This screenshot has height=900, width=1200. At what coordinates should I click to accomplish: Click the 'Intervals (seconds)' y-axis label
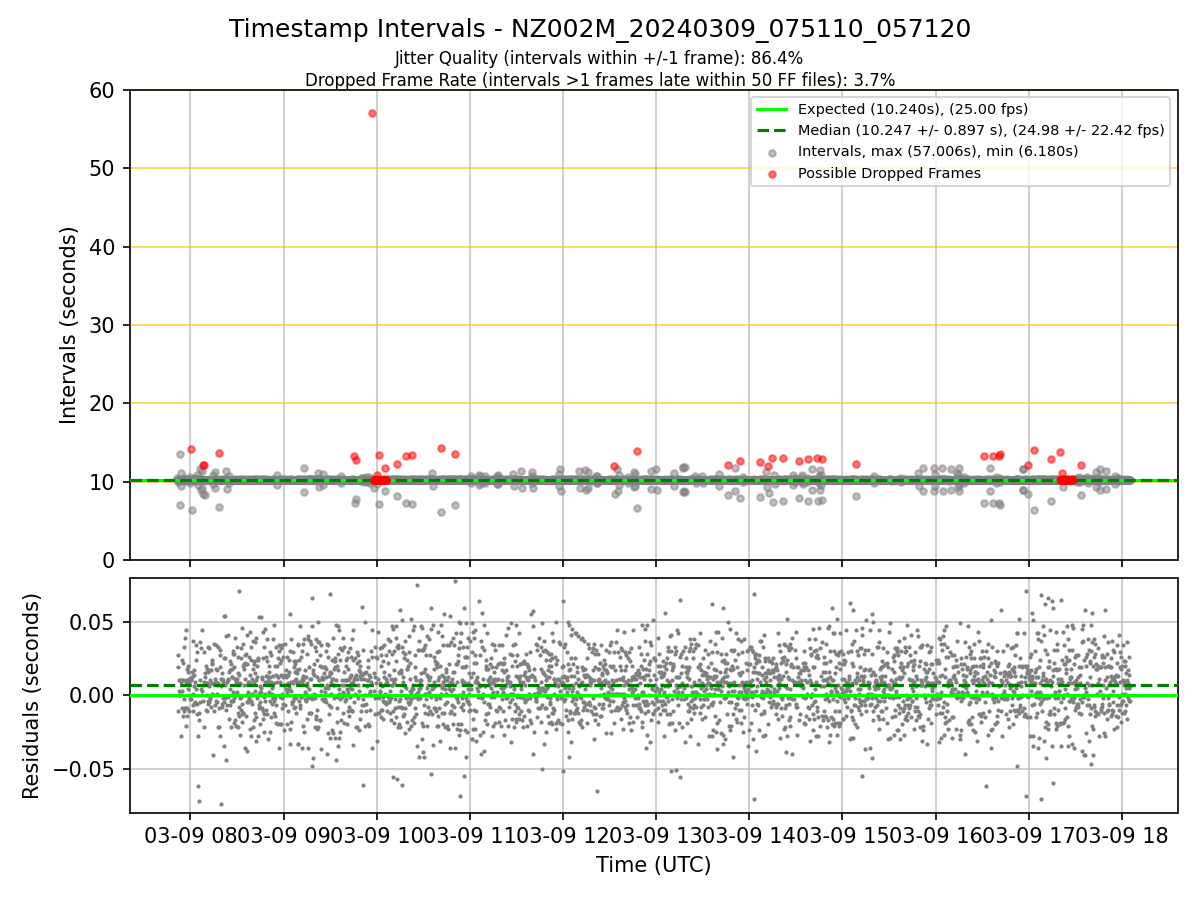pyautogui.click(x=68, y=325)
